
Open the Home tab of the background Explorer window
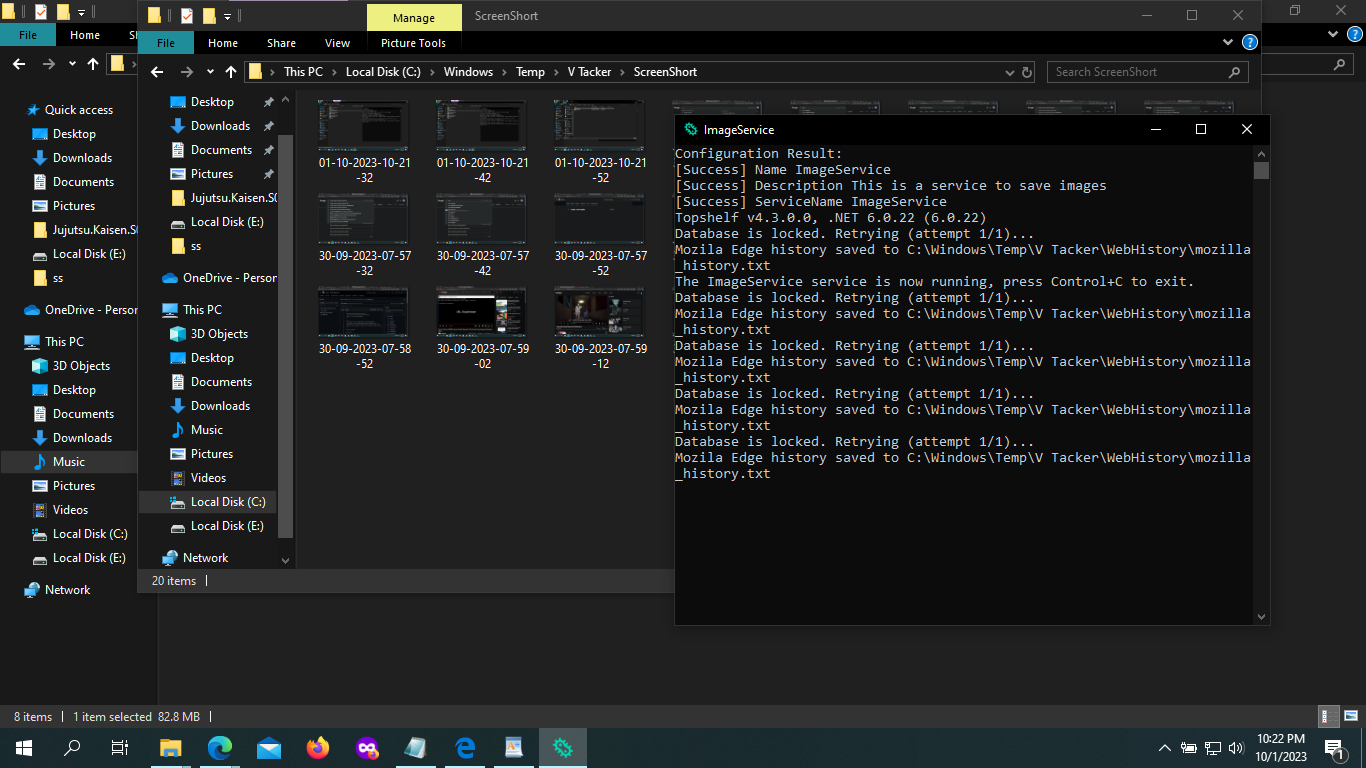[85, 35]
